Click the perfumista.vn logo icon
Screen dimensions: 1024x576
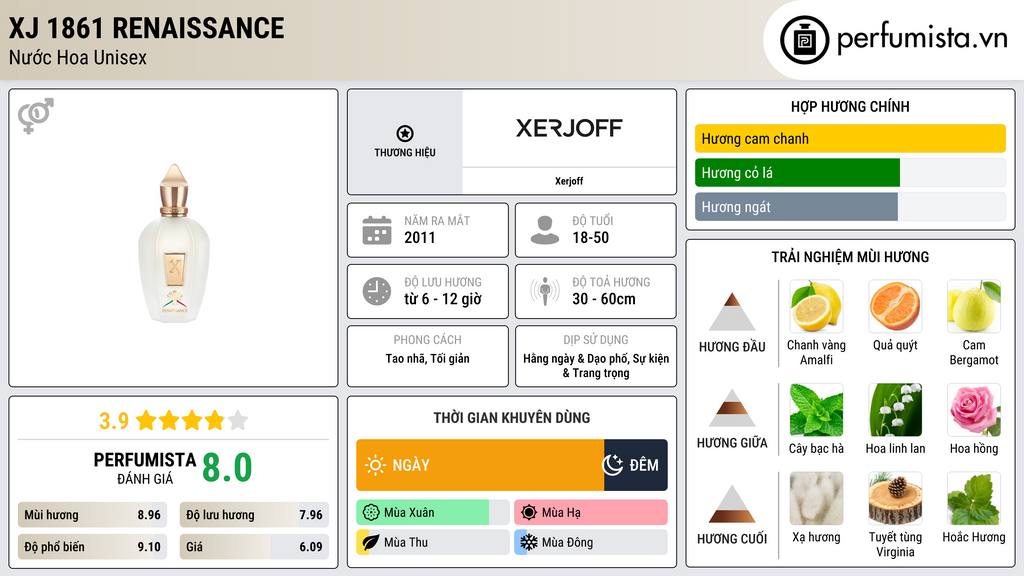[x=803, y=40]
